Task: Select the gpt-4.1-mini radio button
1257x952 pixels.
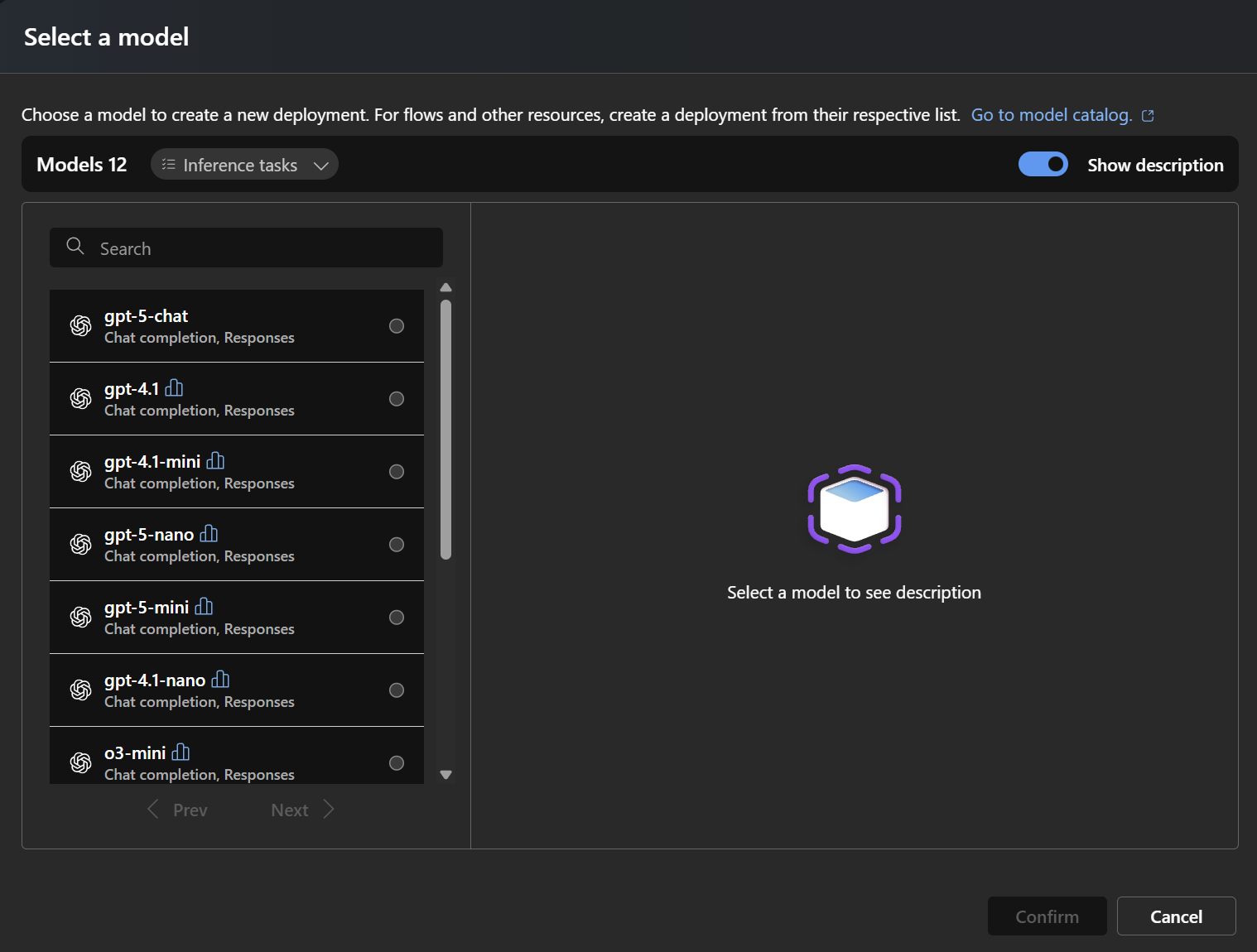Action: tap(397, 472)
